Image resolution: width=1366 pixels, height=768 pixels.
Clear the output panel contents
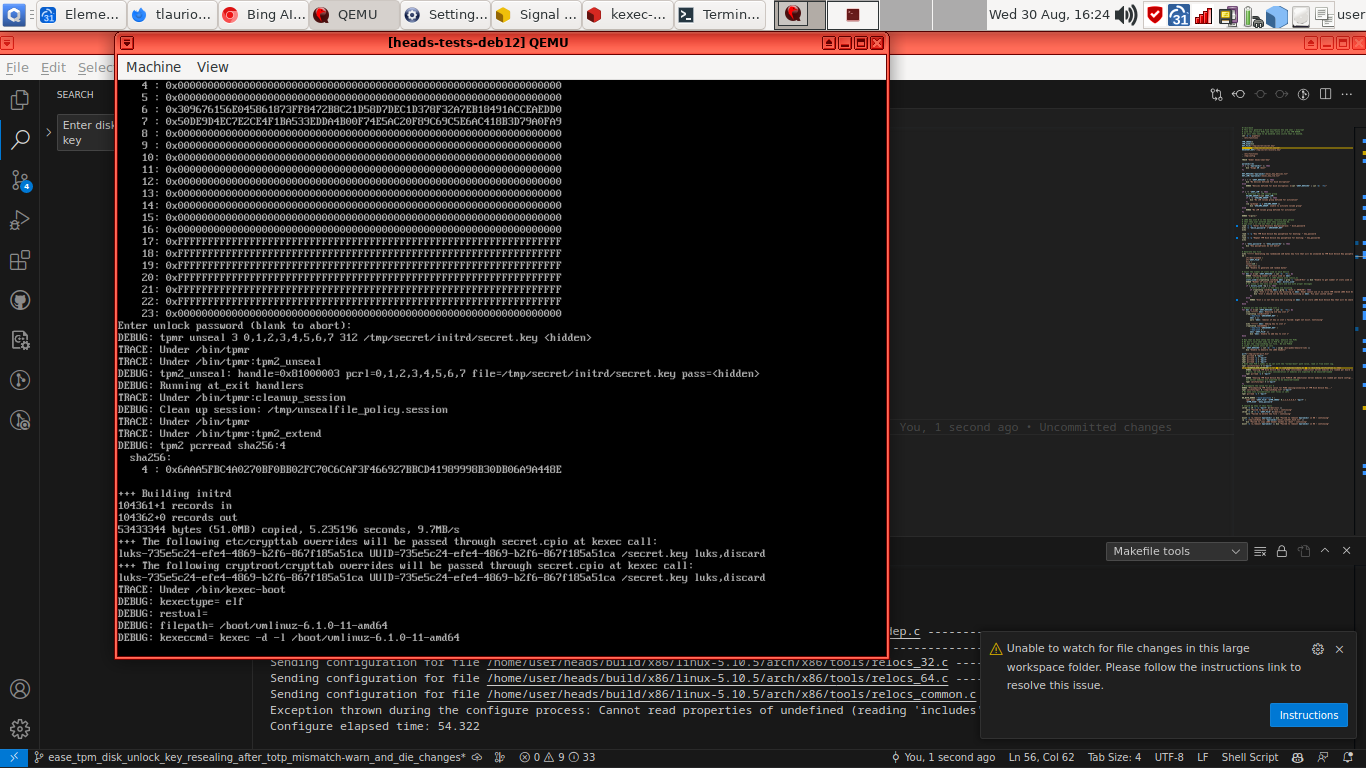(1260, 551)
